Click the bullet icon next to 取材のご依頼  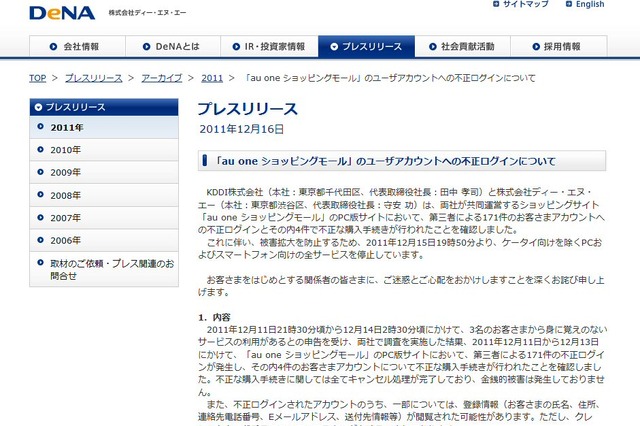tap(40, 262)
